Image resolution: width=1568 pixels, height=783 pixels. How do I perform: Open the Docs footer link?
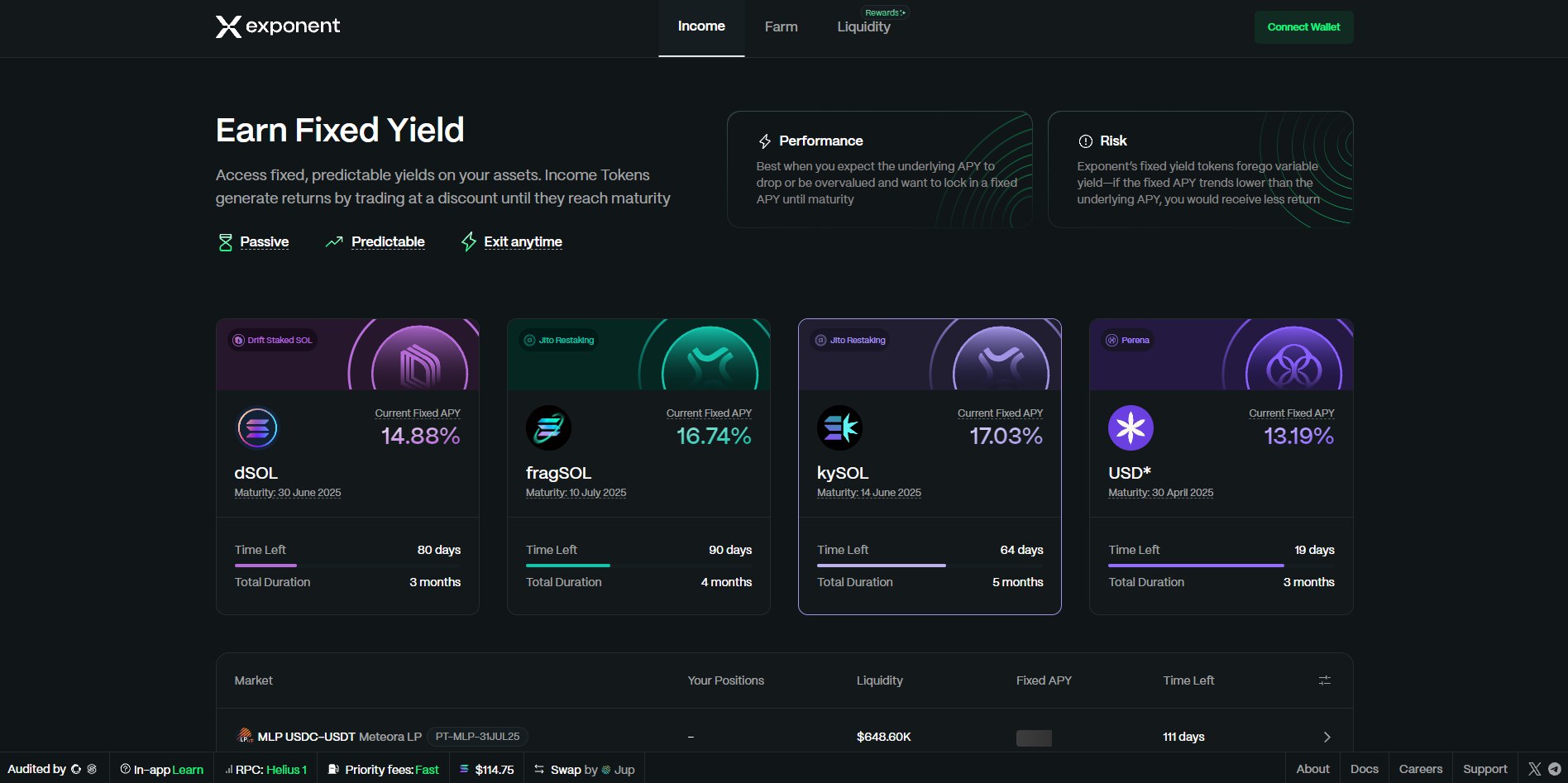click(x=1364, y=769)
